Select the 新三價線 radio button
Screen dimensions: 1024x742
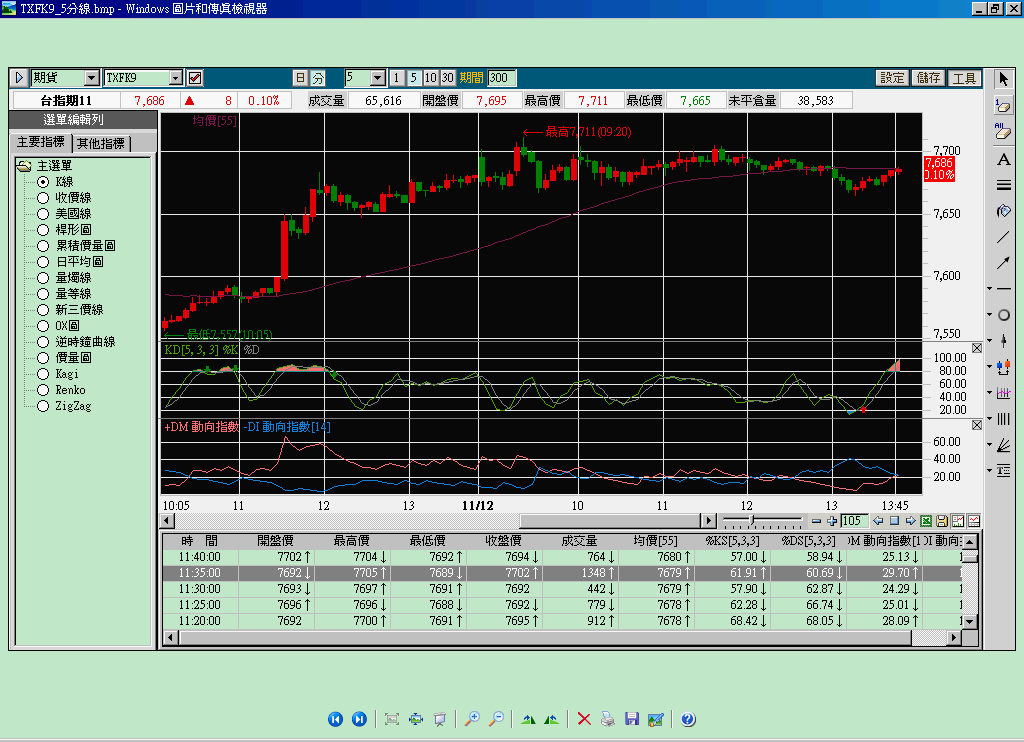[x=43, y=310]
